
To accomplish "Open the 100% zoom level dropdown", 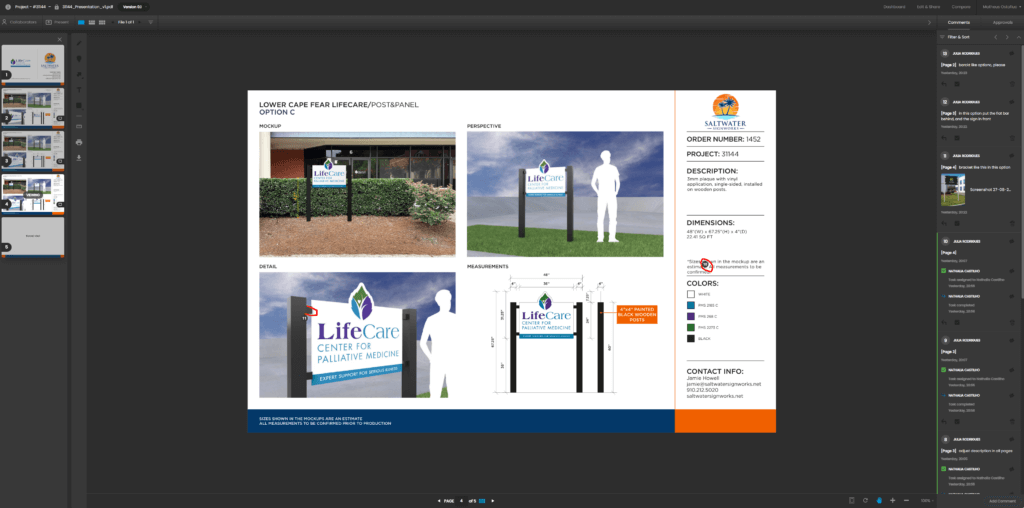I will [x=926, y=501].
